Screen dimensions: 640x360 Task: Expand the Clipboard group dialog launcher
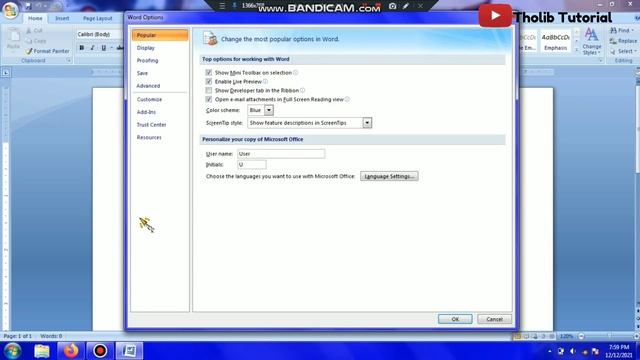[68, 60]
